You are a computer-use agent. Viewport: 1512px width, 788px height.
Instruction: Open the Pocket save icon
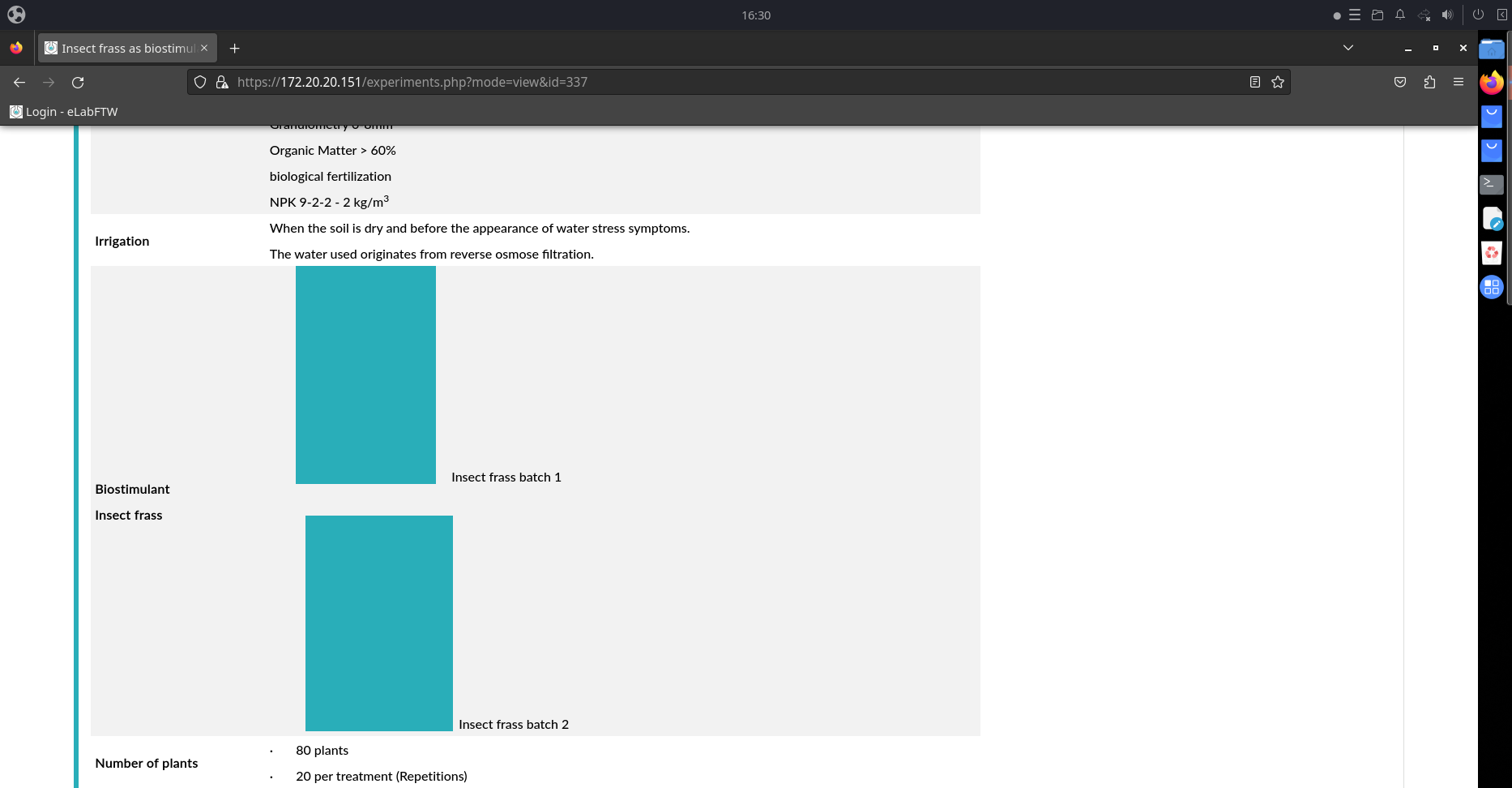pos(1399,82)
